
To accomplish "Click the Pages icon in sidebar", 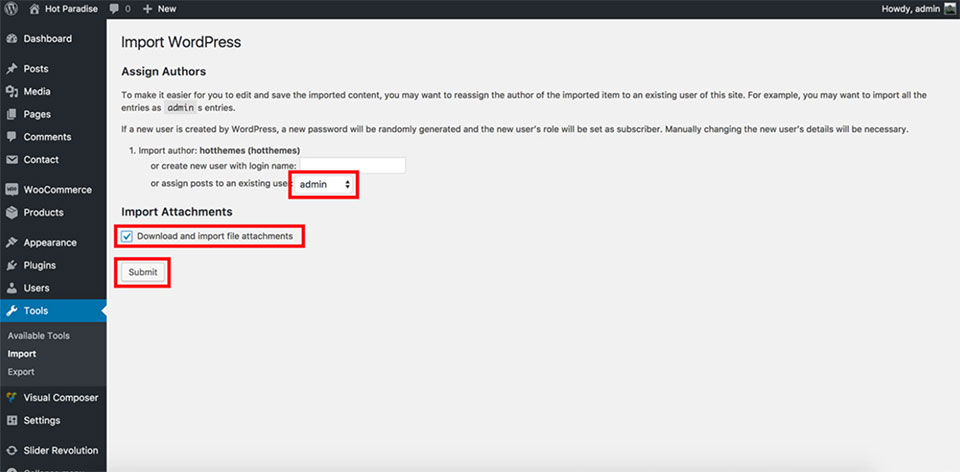I will pyautogui.click(x=12, y=114).
